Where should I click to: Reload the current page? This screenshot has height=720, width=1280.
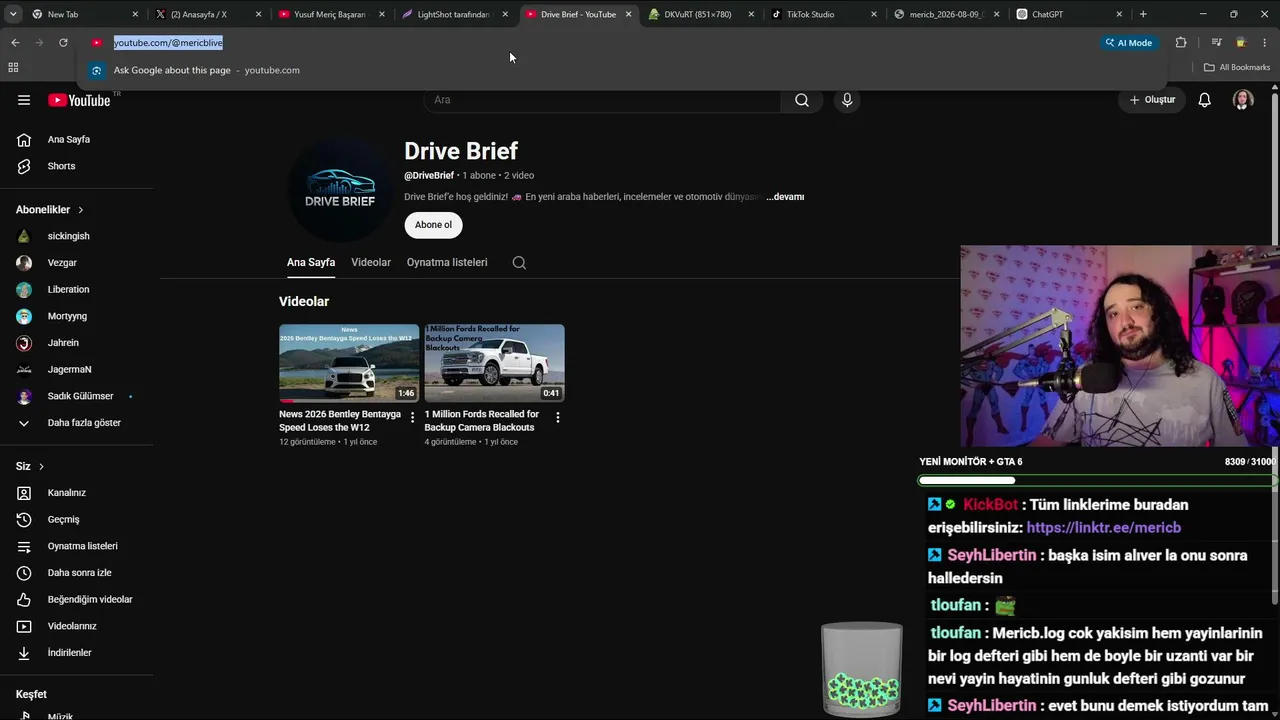(x=63, y=43)
